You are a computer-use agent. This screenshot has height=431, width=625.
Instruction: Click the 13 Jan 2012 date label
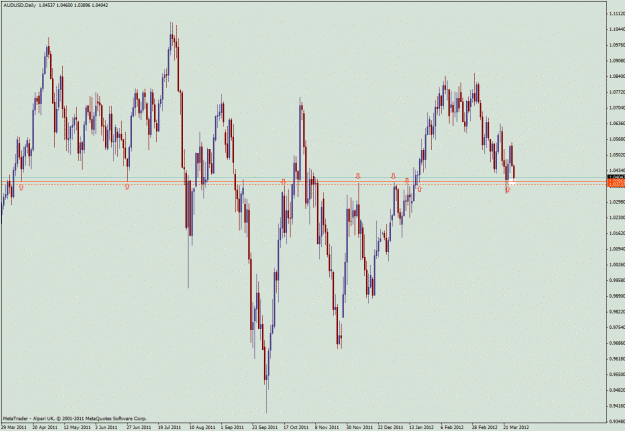pos(422,427)
